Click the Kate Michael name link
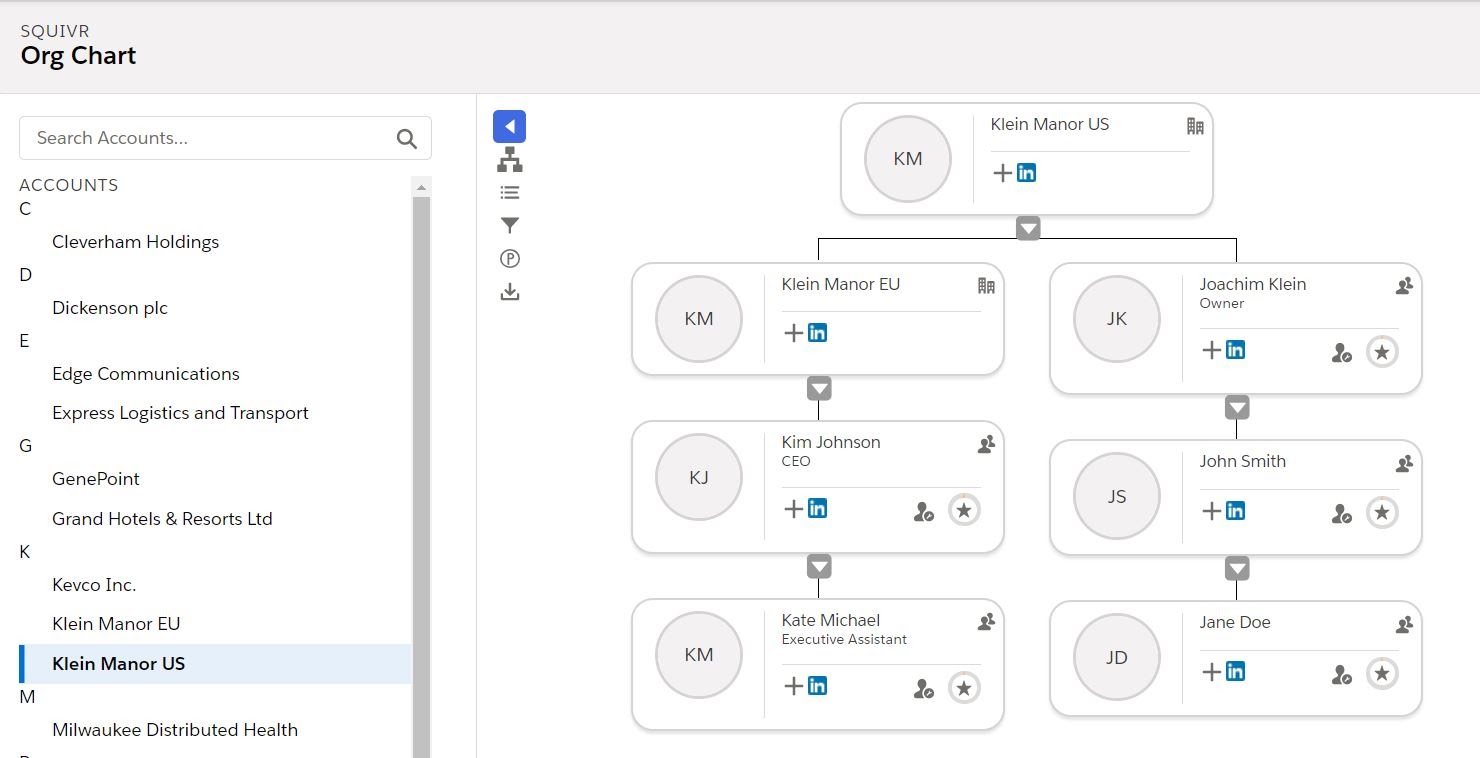 [831, 620]
